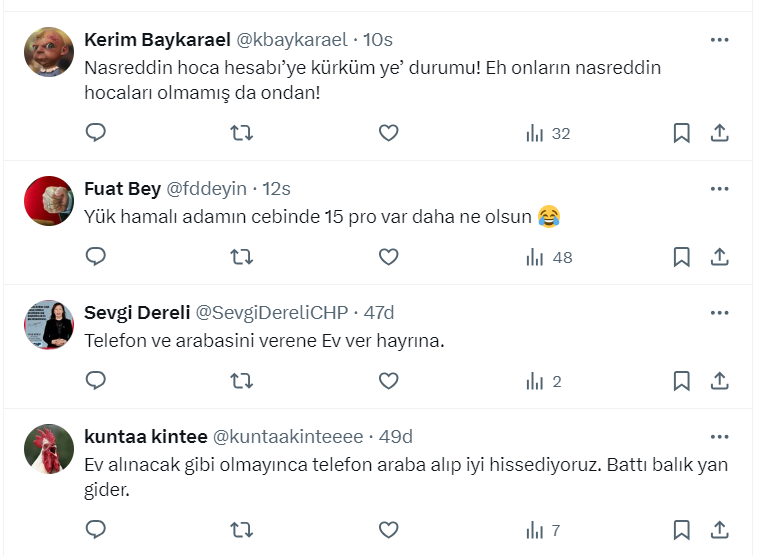
Task: Share Fuat Bey's tweet
Action: pos(719,257)
